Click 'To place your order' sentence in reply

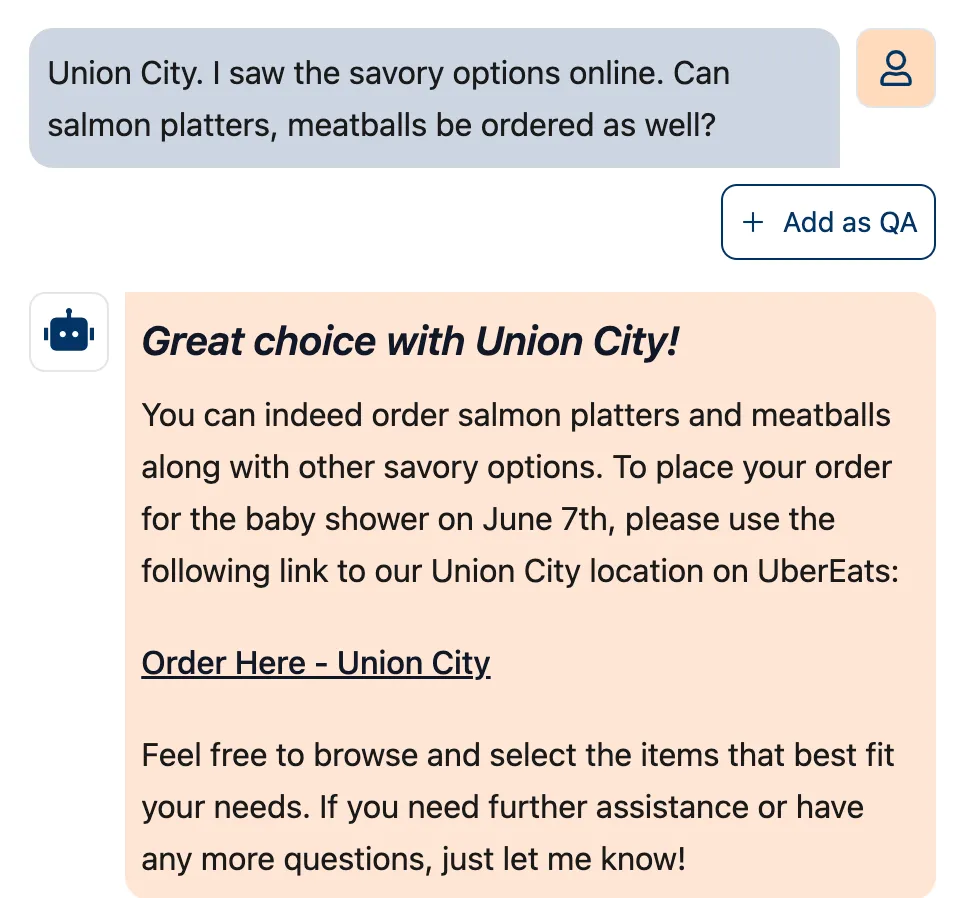[752, 467]
